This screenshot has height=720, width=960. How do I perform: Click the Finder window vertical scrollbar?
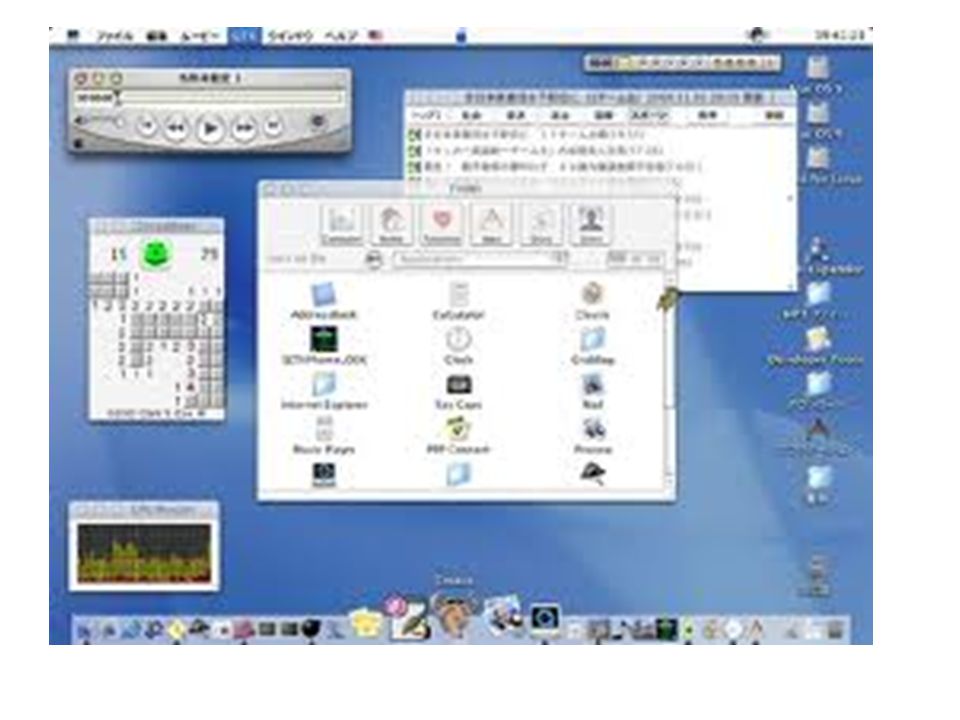coord(670,383)
